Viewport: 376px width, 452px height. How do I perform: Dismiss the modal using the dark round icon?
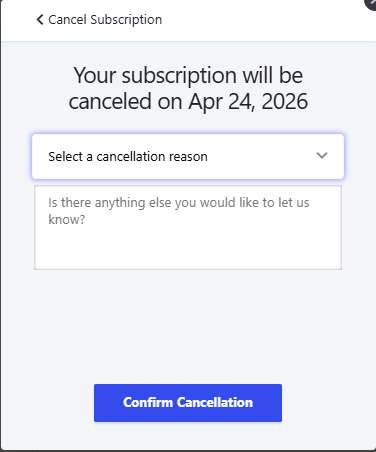[371, 4]
